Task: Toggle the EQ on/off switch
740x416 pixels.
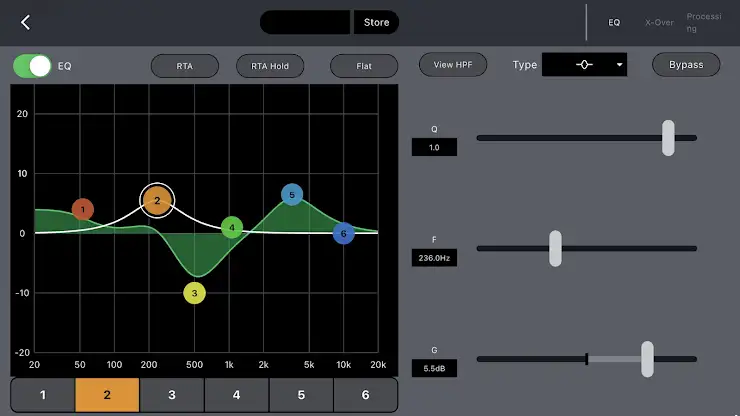Action: [x=32, y=66]
